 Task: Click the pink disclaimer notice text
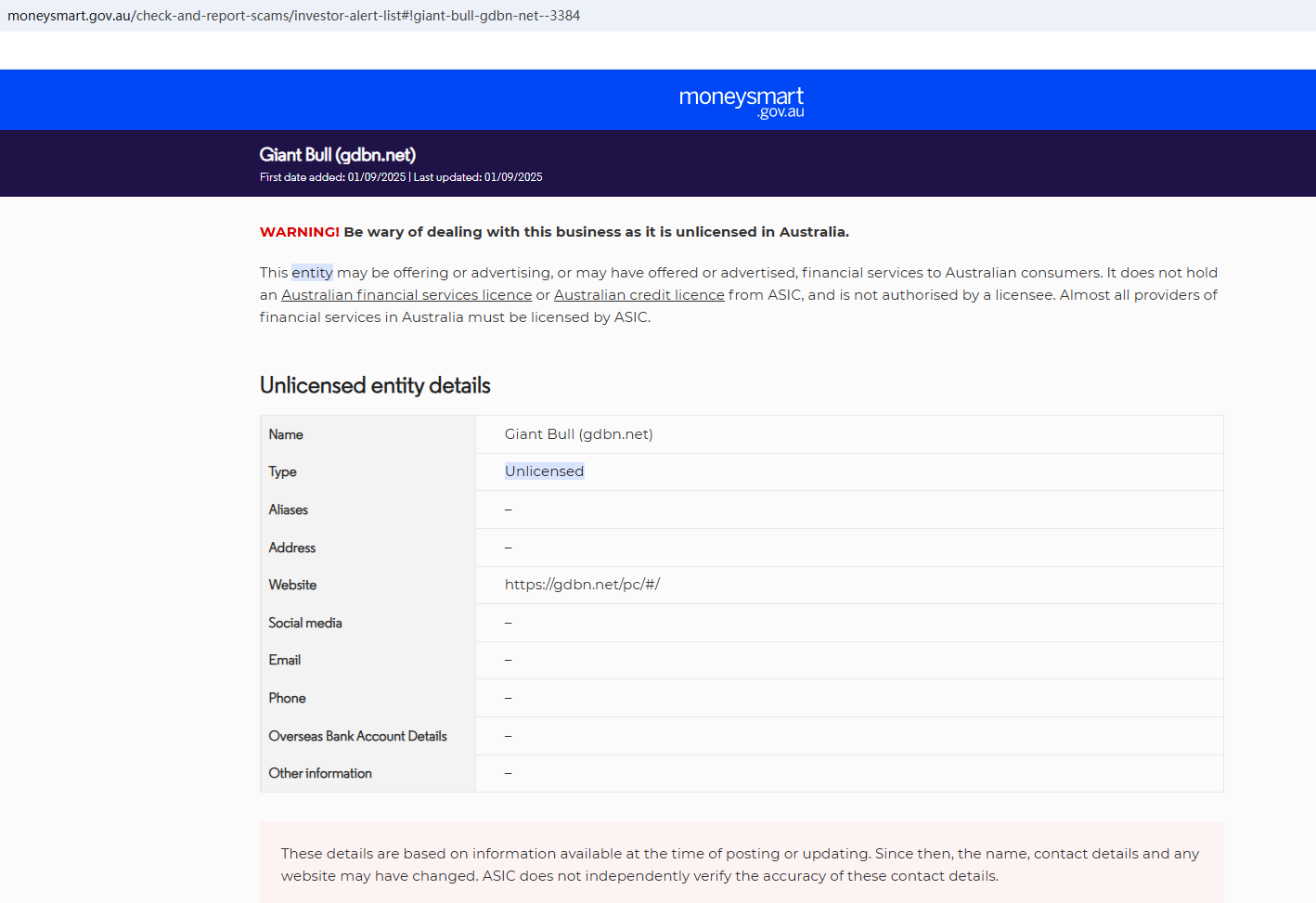pyautogui.click(x=740, y=864)
